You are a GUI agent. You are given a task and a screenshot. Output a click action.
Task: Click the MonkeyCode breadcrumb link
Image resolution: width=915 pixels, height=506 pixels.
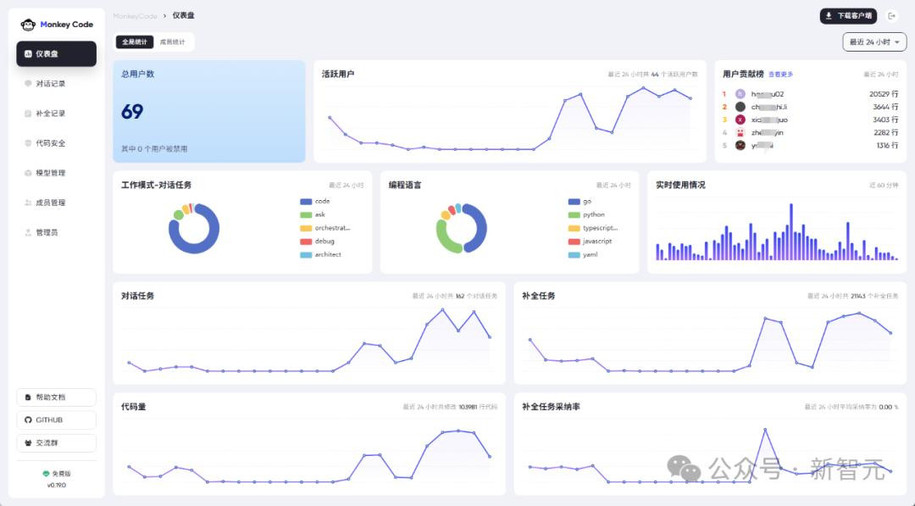(x=135, y=16)
